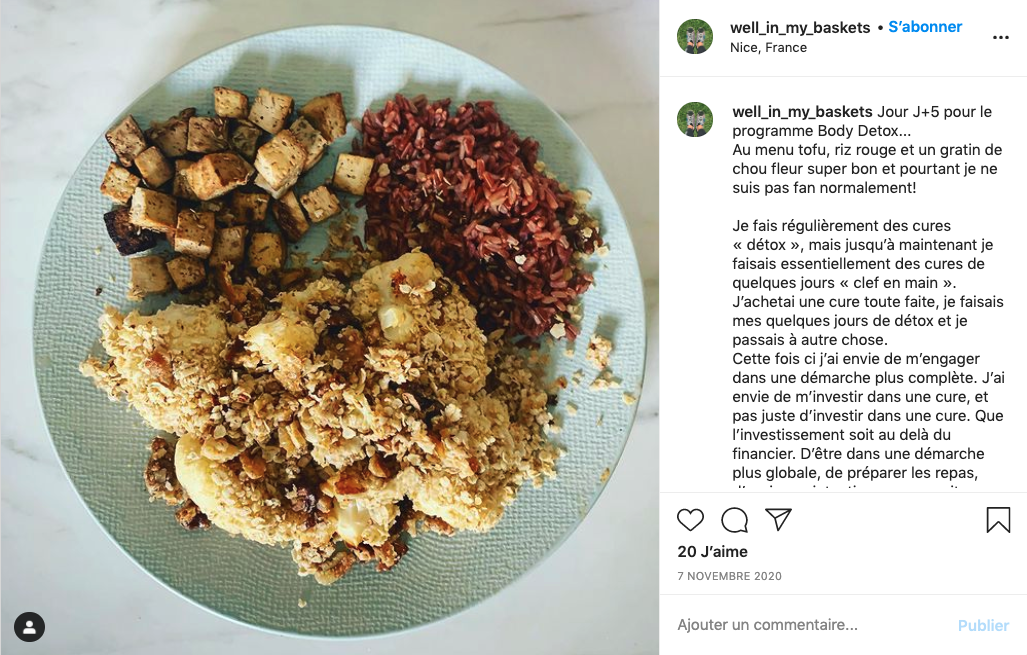
Task: Show tagged people icon on photo
Action: tap(29, 627)
